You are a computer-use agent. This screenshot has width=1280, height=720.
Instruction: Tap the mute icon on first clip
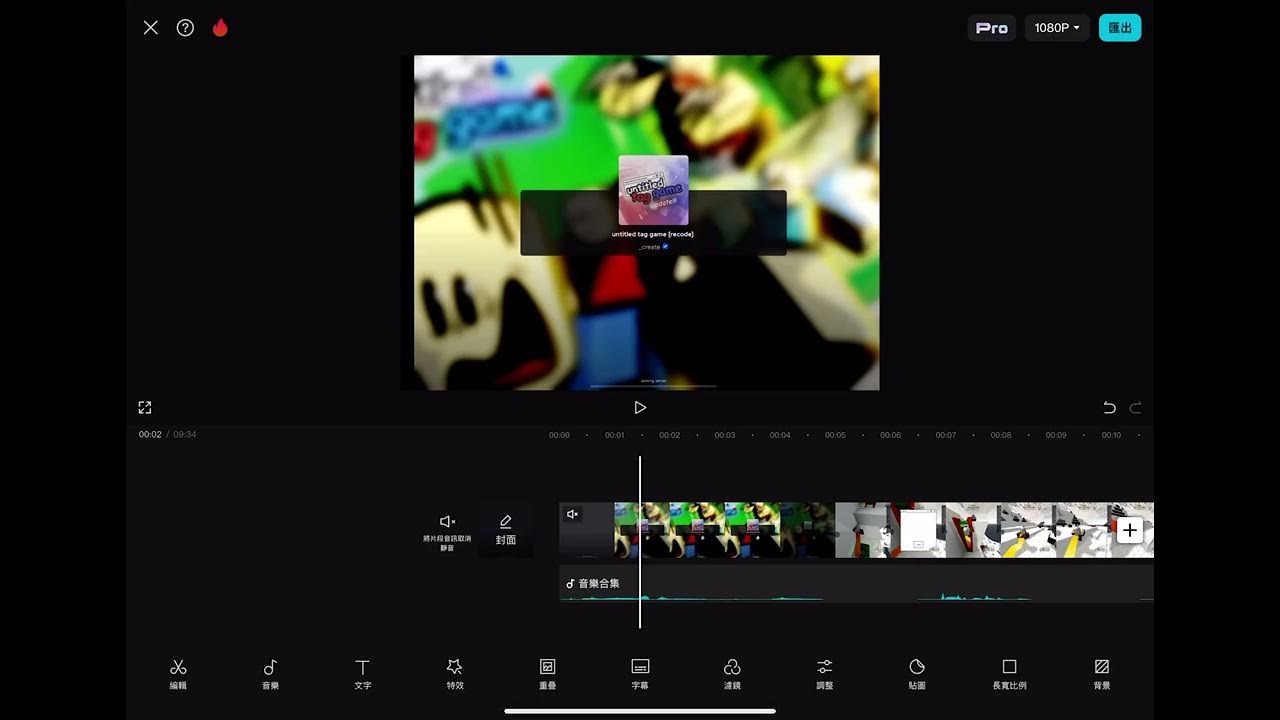[573, 514]
